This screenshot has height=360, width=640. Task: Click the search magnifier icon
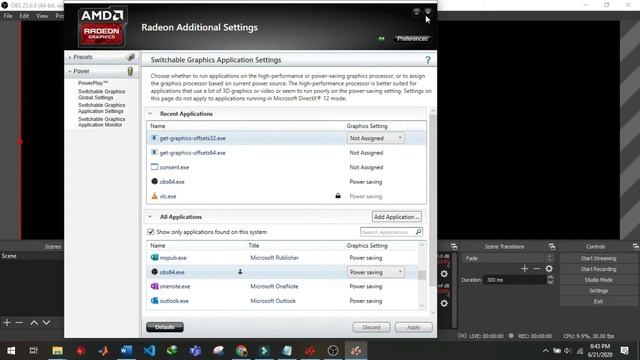pos(418,232)
